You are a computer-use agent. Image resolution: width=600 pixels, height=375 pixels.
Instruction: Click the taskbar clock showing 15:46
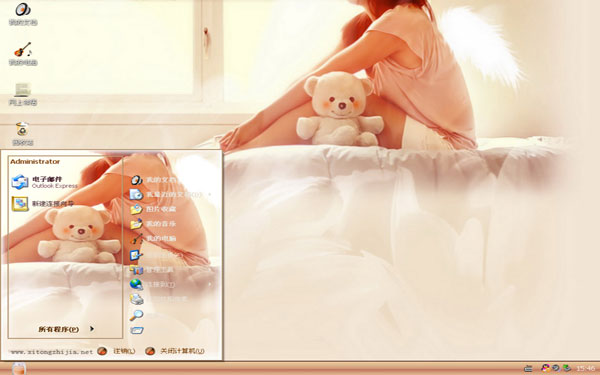click(x=585, y=368)
